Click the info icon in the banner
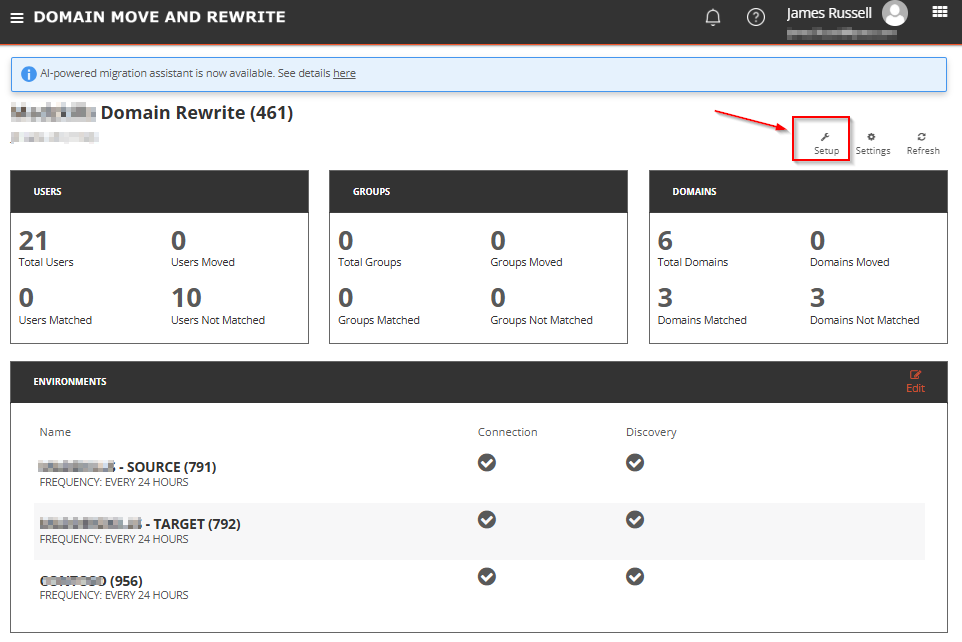The height and width of the screenshot is (642, 962). point(28,74)
